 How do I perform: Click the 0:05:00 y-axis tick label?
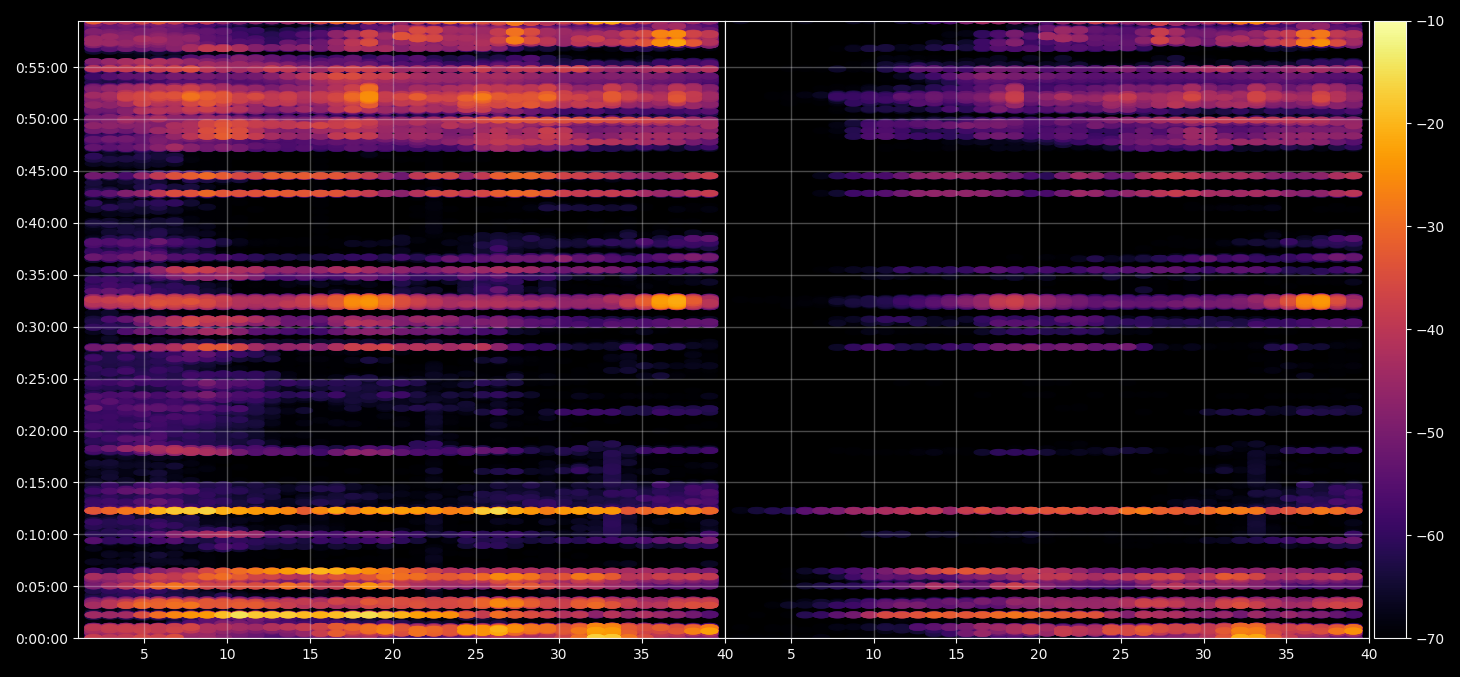(x=43, y=587)
